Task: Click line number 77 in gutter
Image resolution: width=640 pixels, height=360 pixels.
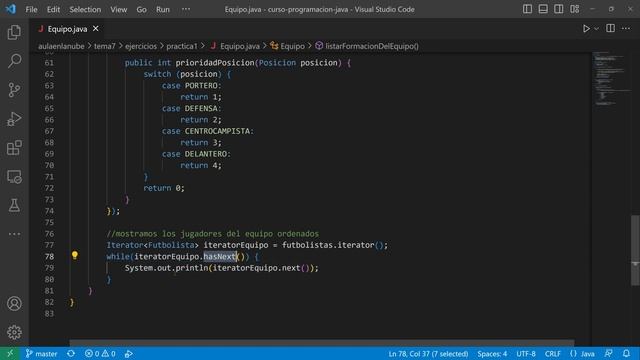Action: (x=49, y=245)
